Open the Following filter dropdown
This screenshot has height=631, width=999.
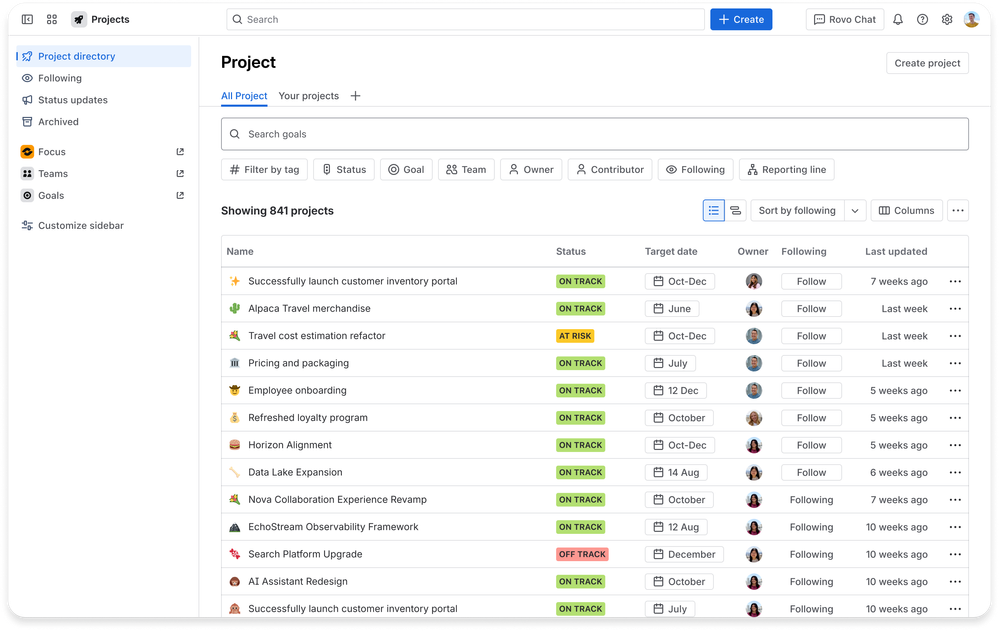point(695,170)
